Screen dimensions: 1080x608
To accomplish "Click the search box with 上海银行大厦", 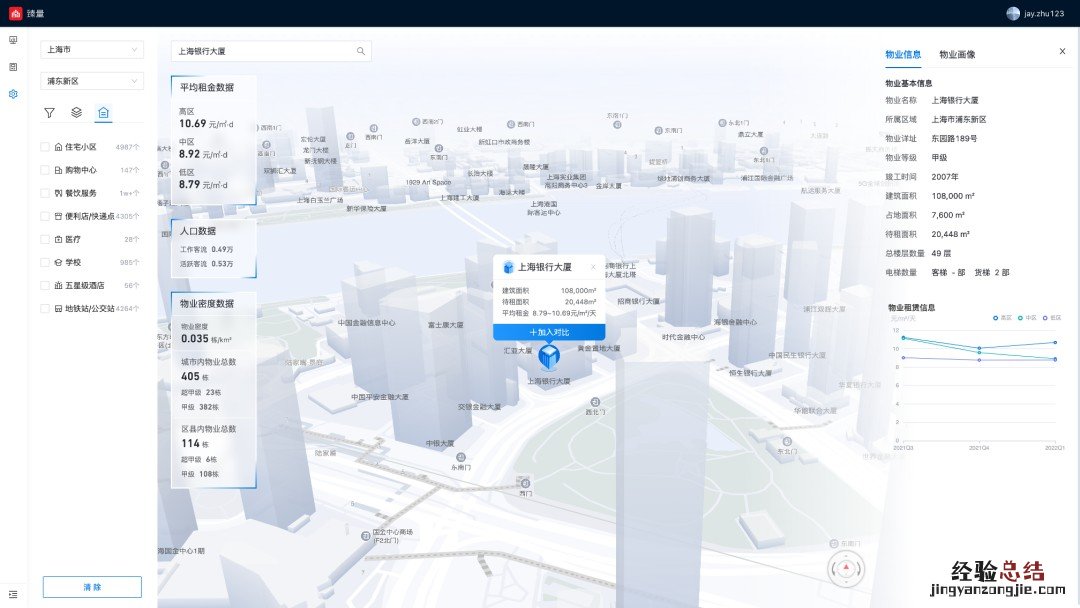I will point(271,51).
